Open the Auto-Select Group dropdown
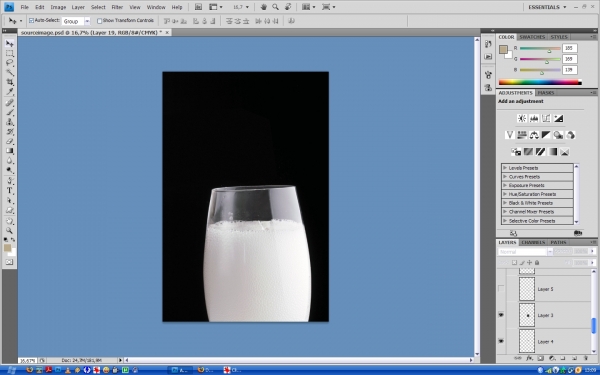 point(87,21)
